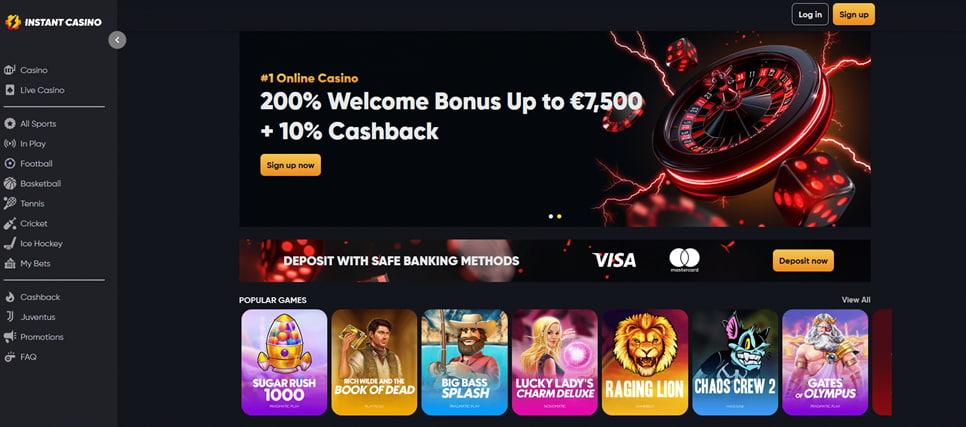Switch to first banner slide dot

click(551, 216)
